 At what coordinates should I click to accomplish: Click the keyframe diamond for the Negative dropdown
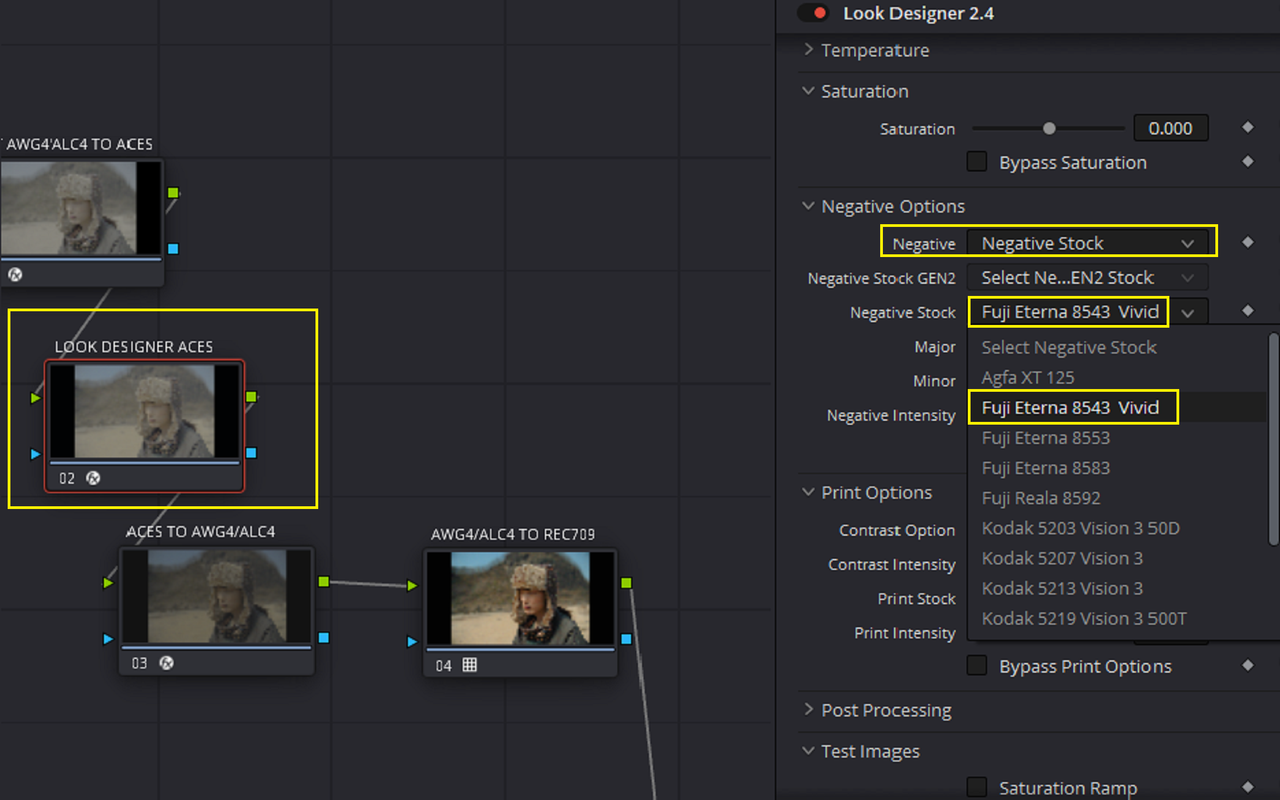(x=1247, y=242)
